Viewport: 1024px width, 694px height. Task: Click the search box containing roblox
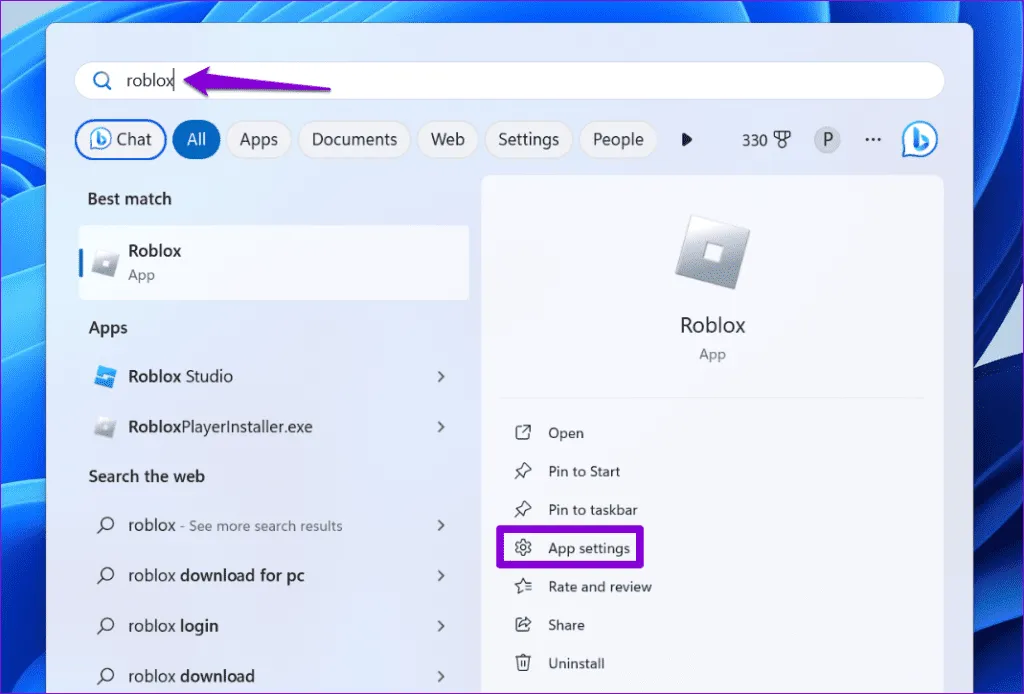coord(510,81)
